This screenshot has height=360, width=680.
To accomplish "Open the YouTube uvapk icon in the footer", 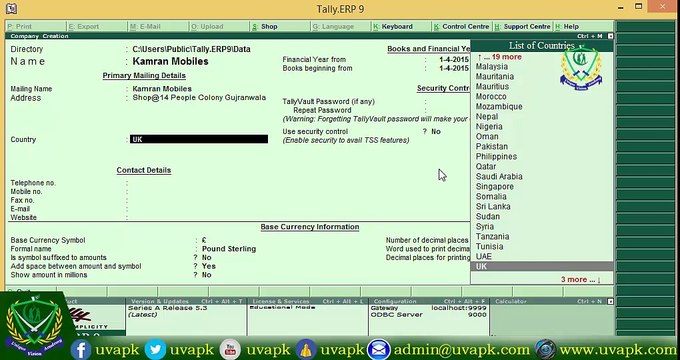I will pos(230,350).
